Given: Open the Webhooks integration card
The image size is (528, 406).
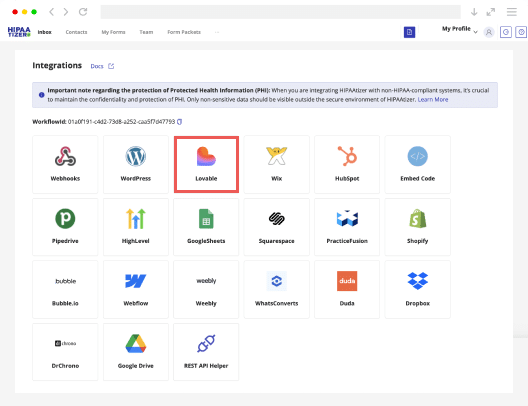Looking at the screenshot, I should pos(65,164).
